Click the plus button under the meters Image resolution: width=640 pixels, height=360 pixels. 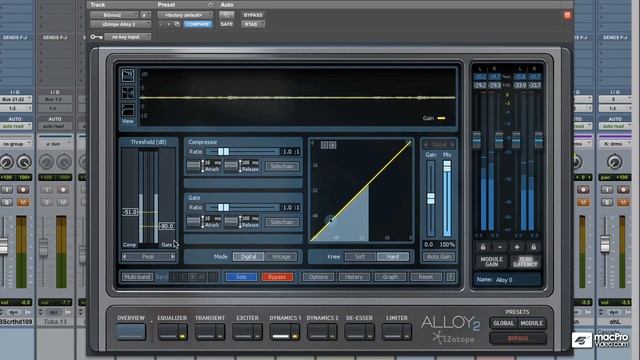[516, 247]
